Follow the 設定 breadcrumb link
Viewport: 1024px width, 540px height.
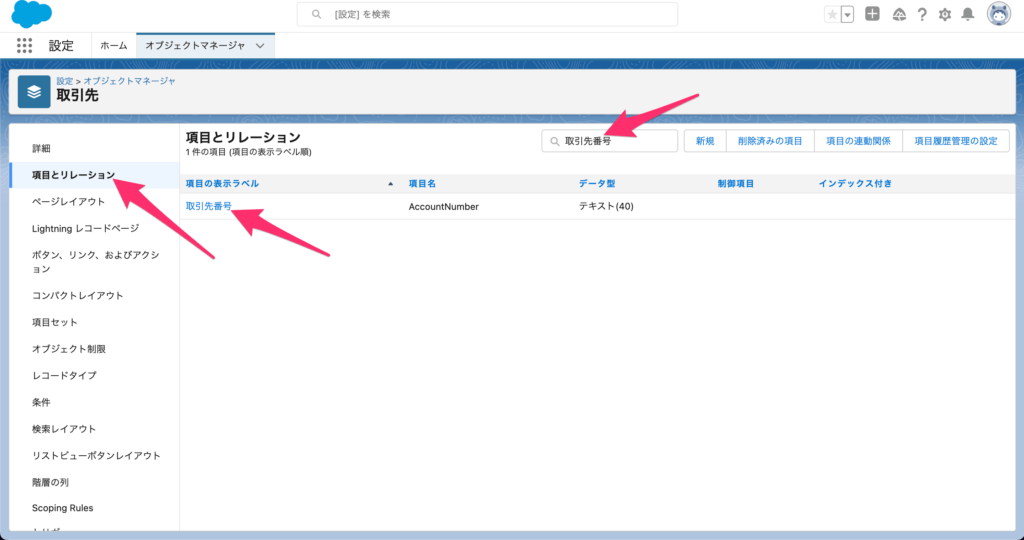click(x=65, y=81)
